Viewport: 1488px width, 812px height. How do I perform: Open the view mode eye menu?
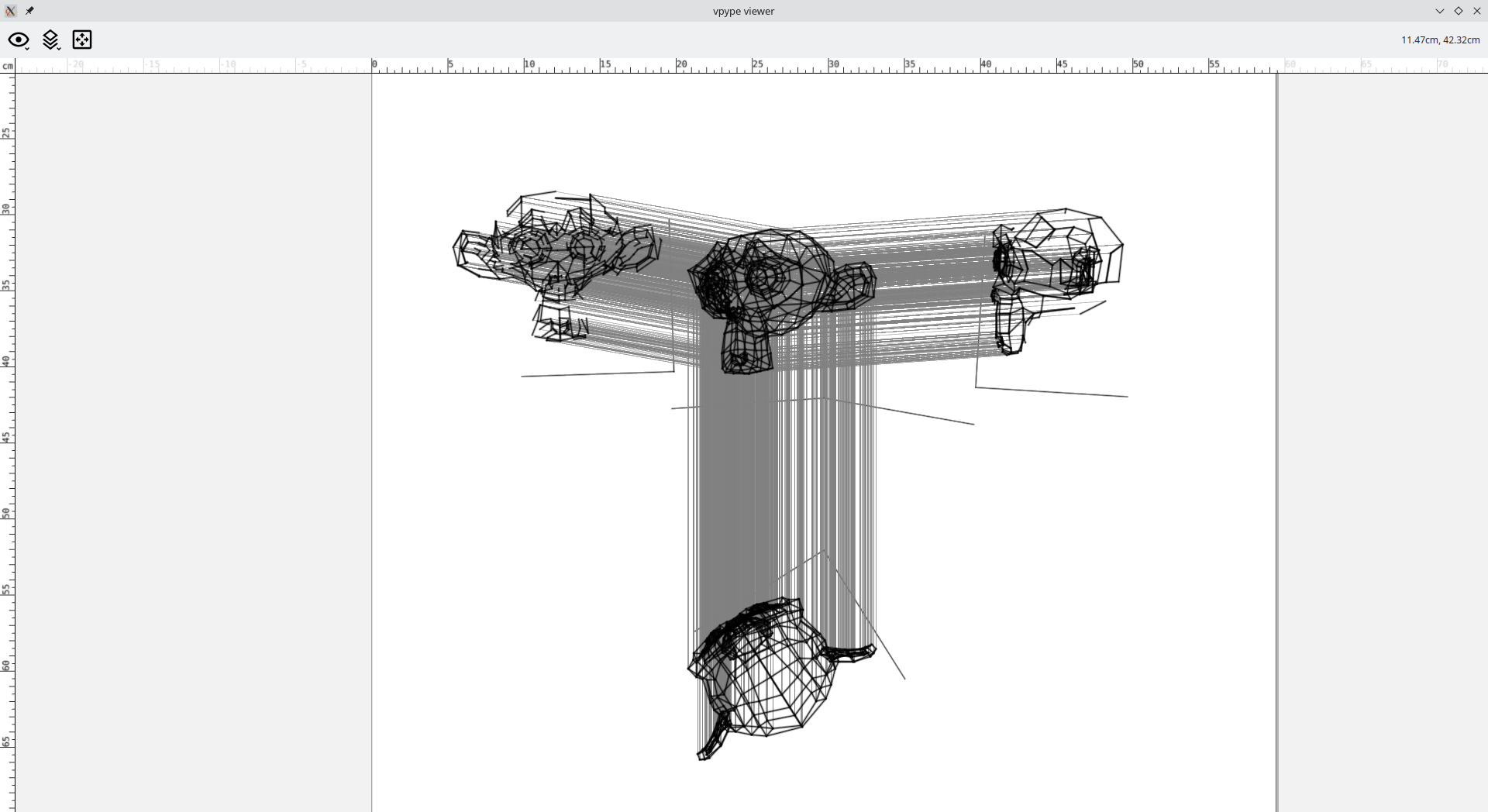point(19,40)
